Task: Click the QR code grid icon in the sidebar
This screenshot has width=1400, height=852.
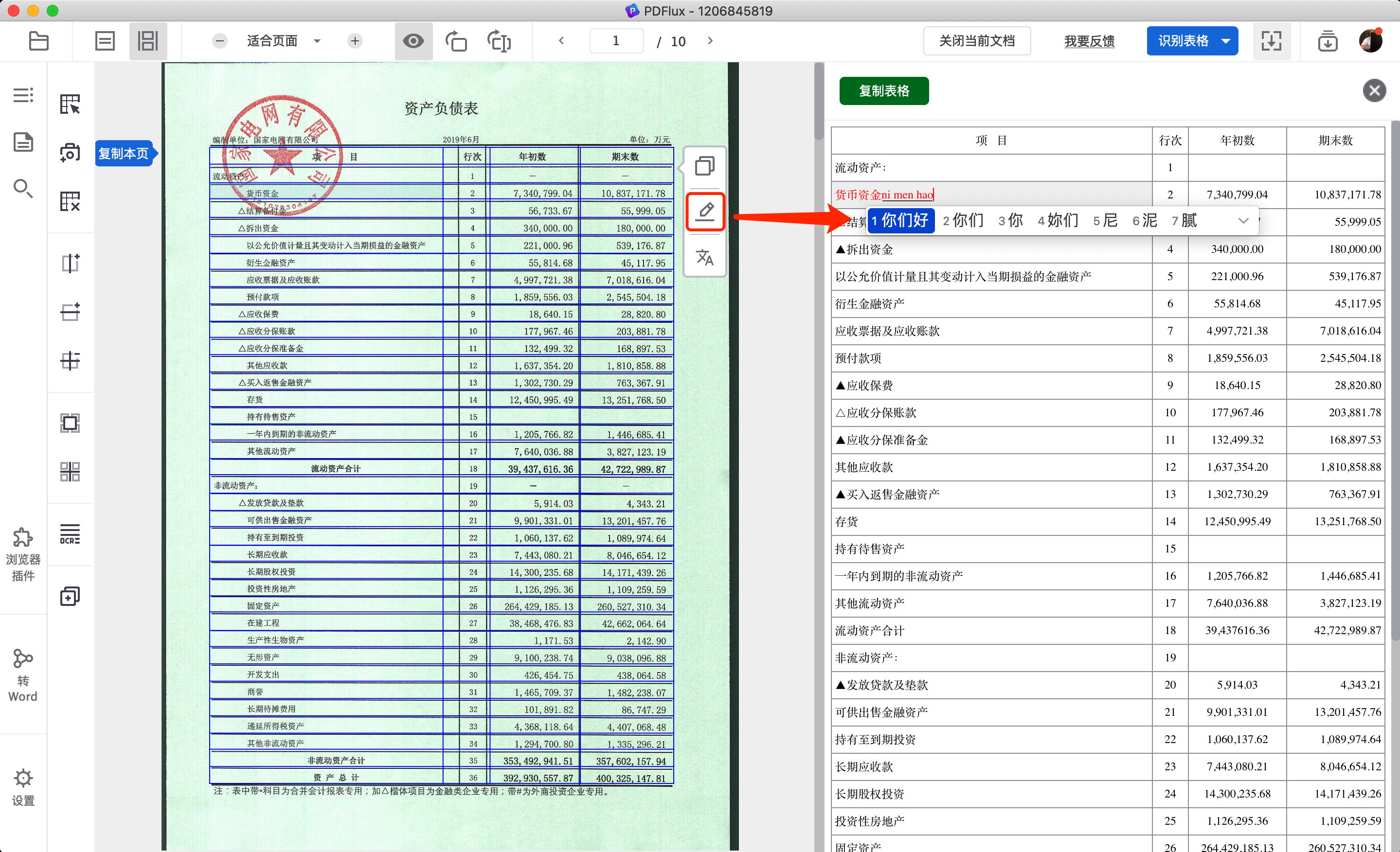Action: (70, 471)
